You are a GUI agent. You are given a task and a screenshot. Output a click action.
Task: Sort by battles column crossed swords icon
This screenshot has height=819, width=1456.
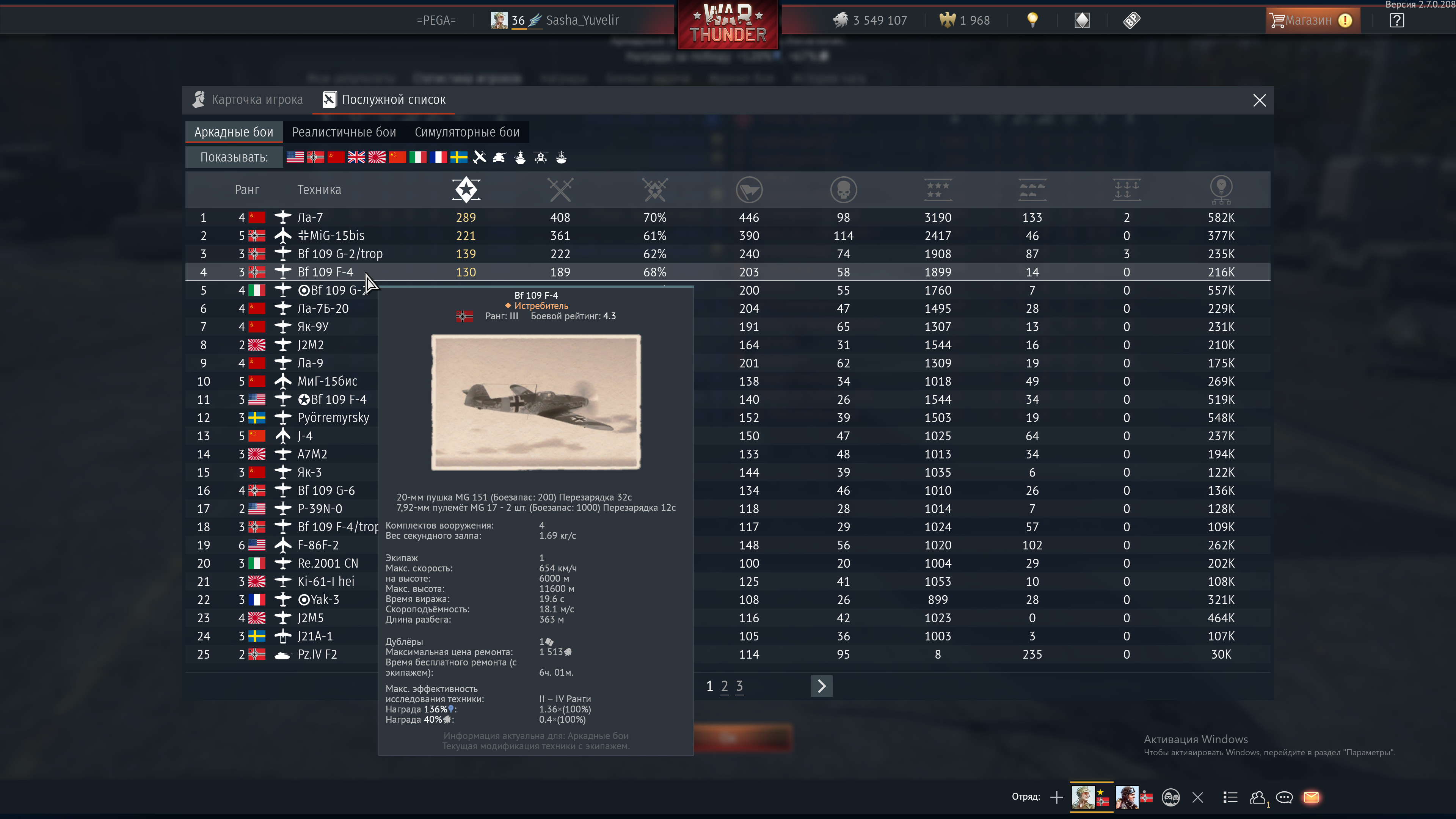pyautogui.click(x=560, y=189)
